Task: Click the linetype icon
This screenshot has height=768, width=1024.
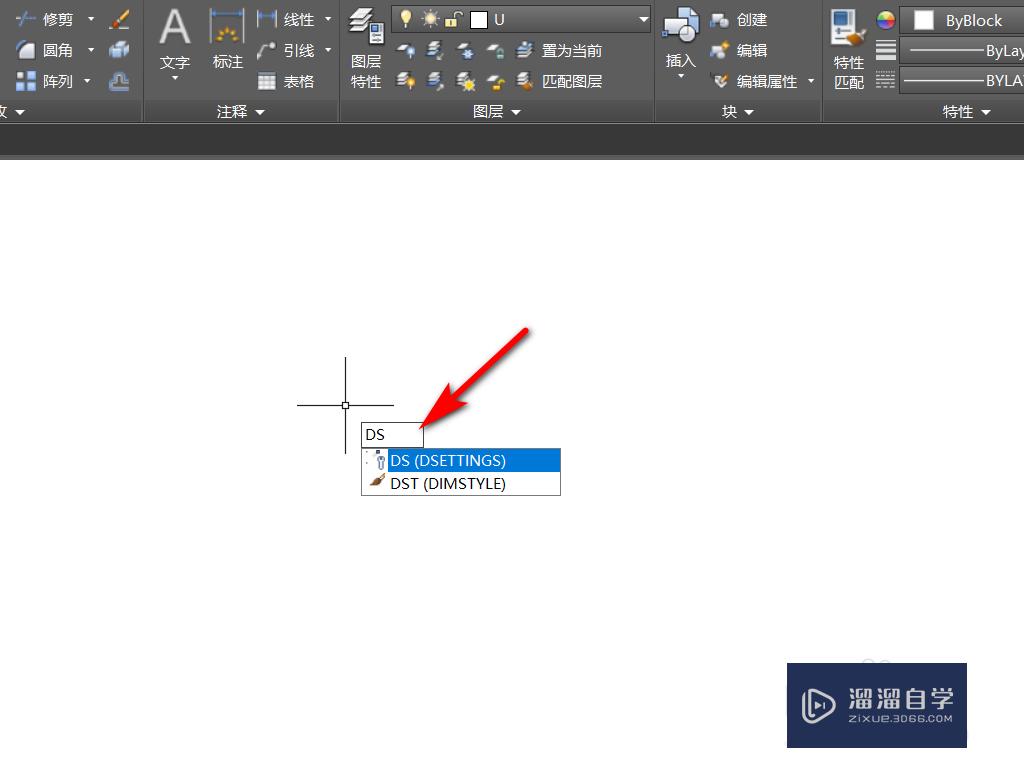Action: pos(886,81)
